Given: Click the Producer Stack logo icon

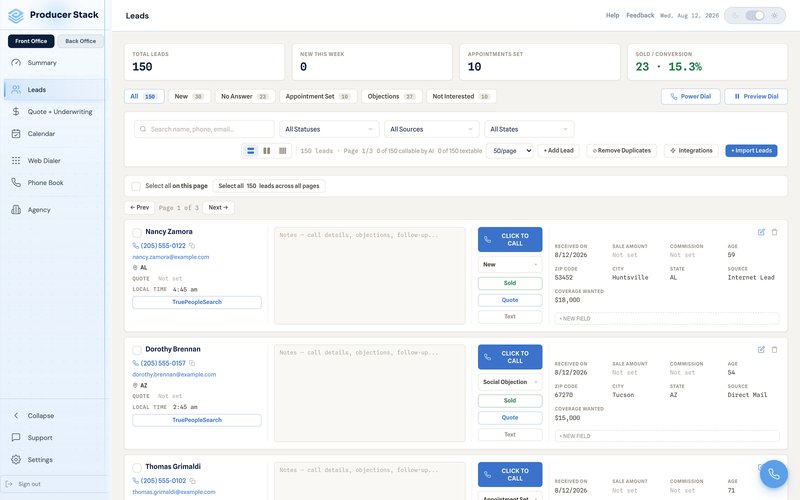Looking at the screenshot, I should tap(16, 15).
